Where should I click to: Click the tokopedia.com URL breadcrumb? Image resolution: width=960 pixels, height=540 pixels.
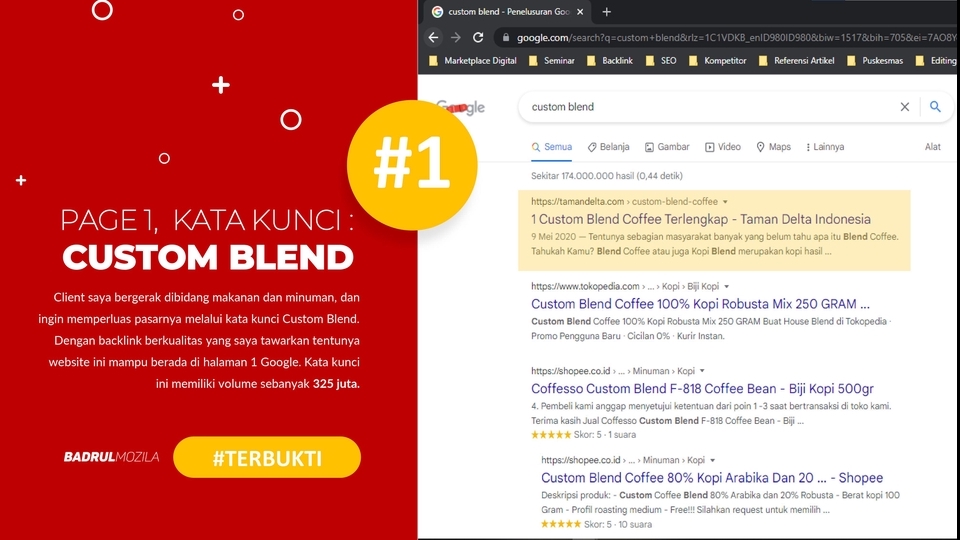(x=624, y=286)
